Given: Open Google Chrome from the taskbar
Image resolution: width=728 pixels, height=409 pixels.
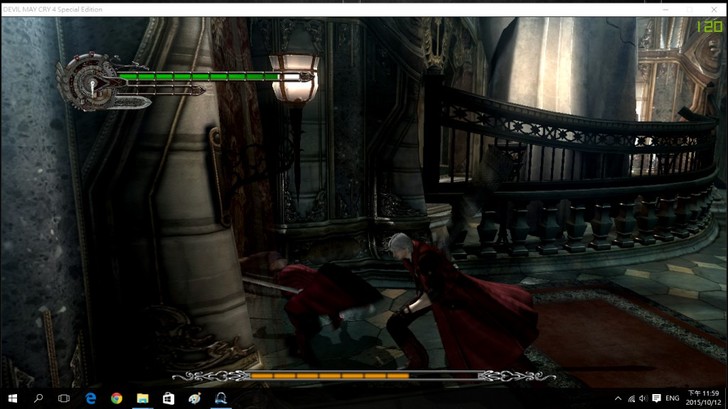Looking at the screenshot, I should click(117, 398).
